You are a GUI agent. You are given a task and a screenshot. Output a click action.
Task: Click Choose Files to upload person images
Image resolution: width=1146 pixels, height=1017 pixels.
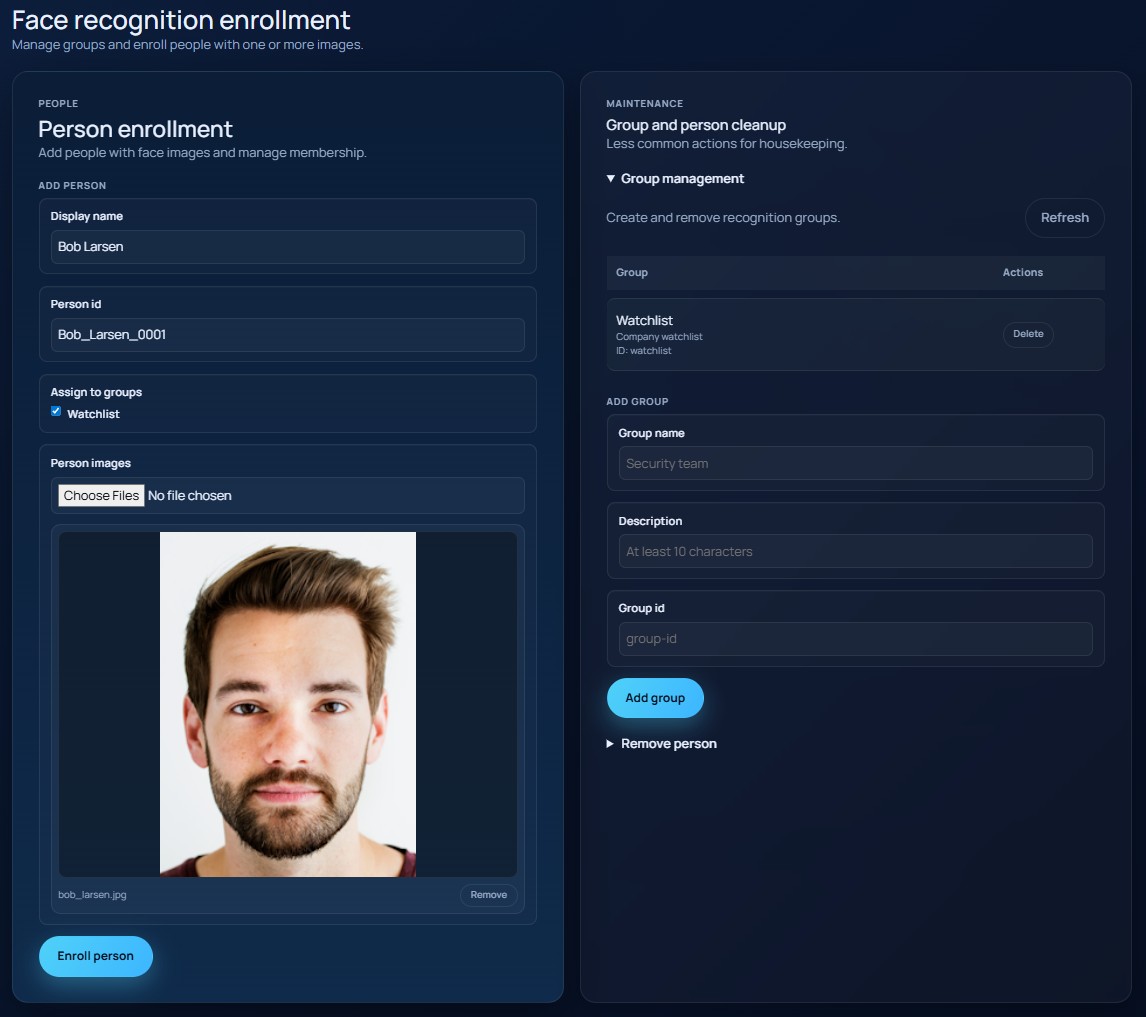[101, 495]
